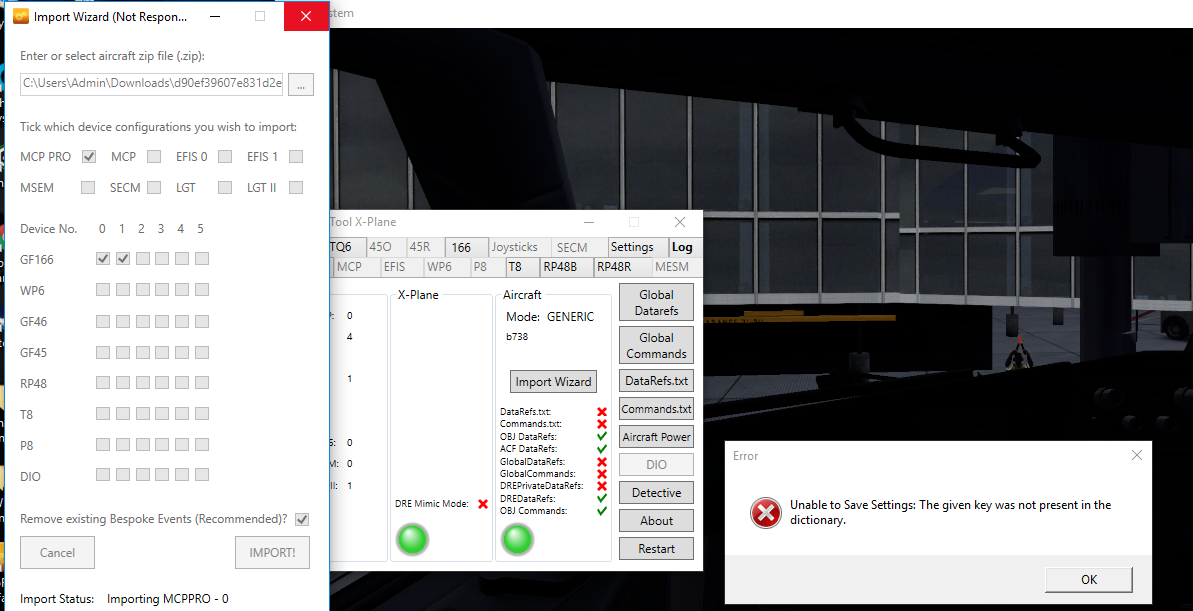Click the red X next to DataRefs.txt status

pyautogui.click(x=602, y=412)
